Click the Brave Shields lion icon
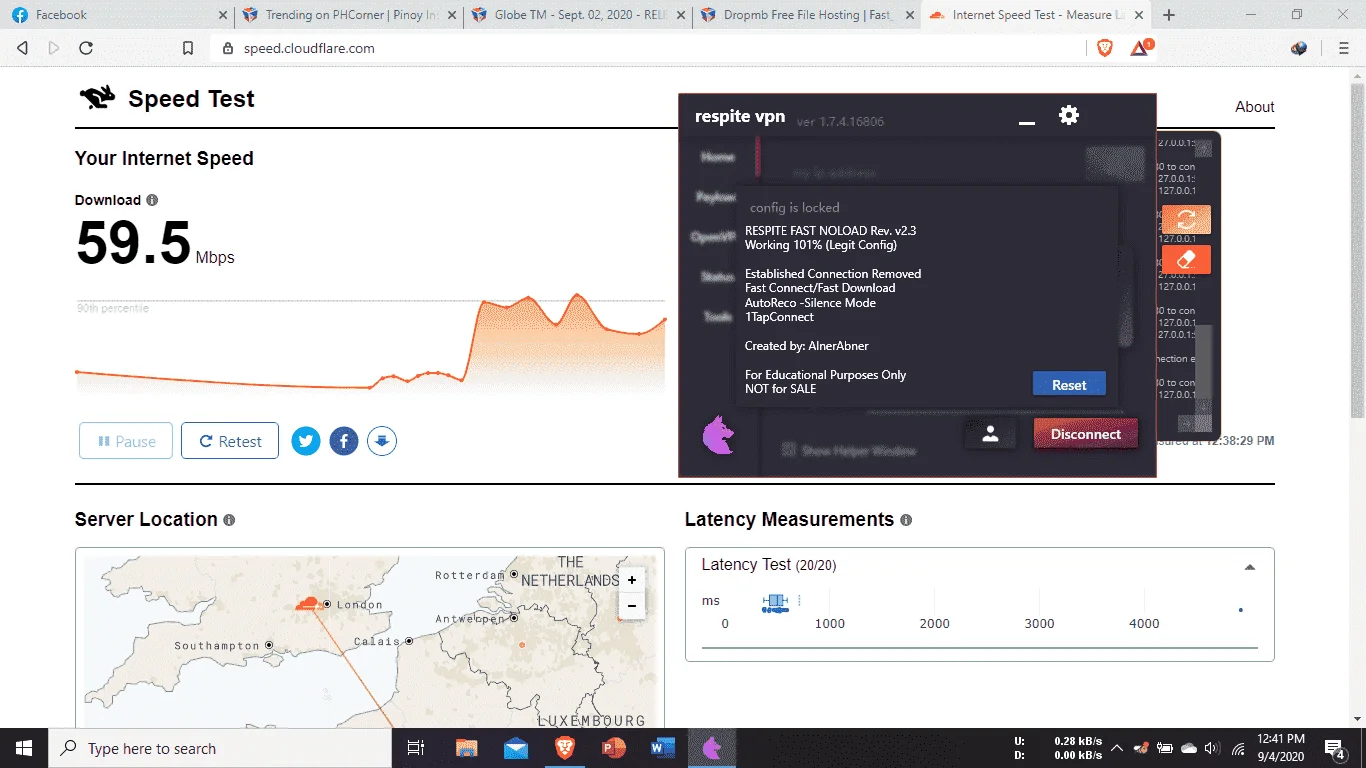This screenshot has height=768, width=1366. tap(1105, 48)
